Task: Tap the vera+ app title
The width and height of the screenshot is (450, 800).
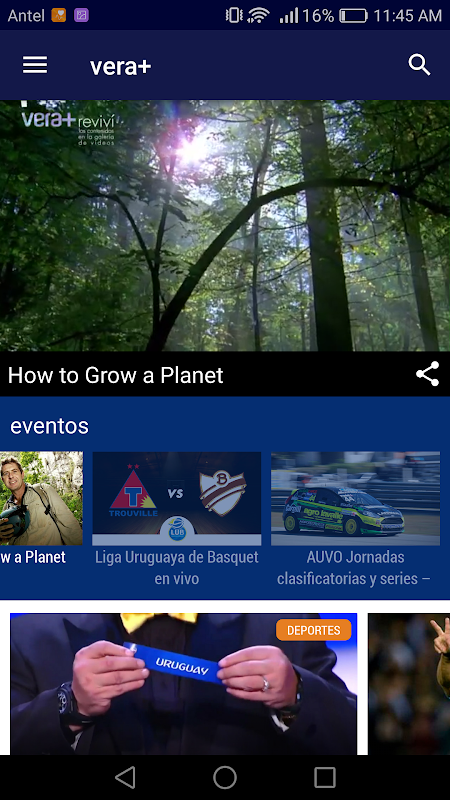Action: 120,66
